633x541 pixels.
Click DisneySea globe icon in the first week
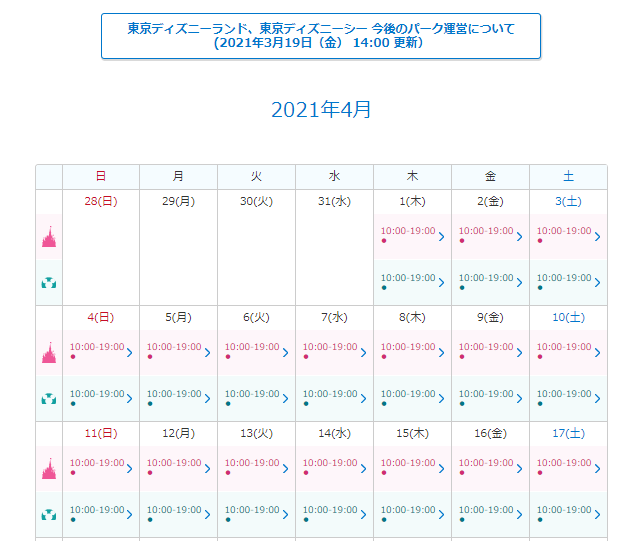tap(49, 283)
